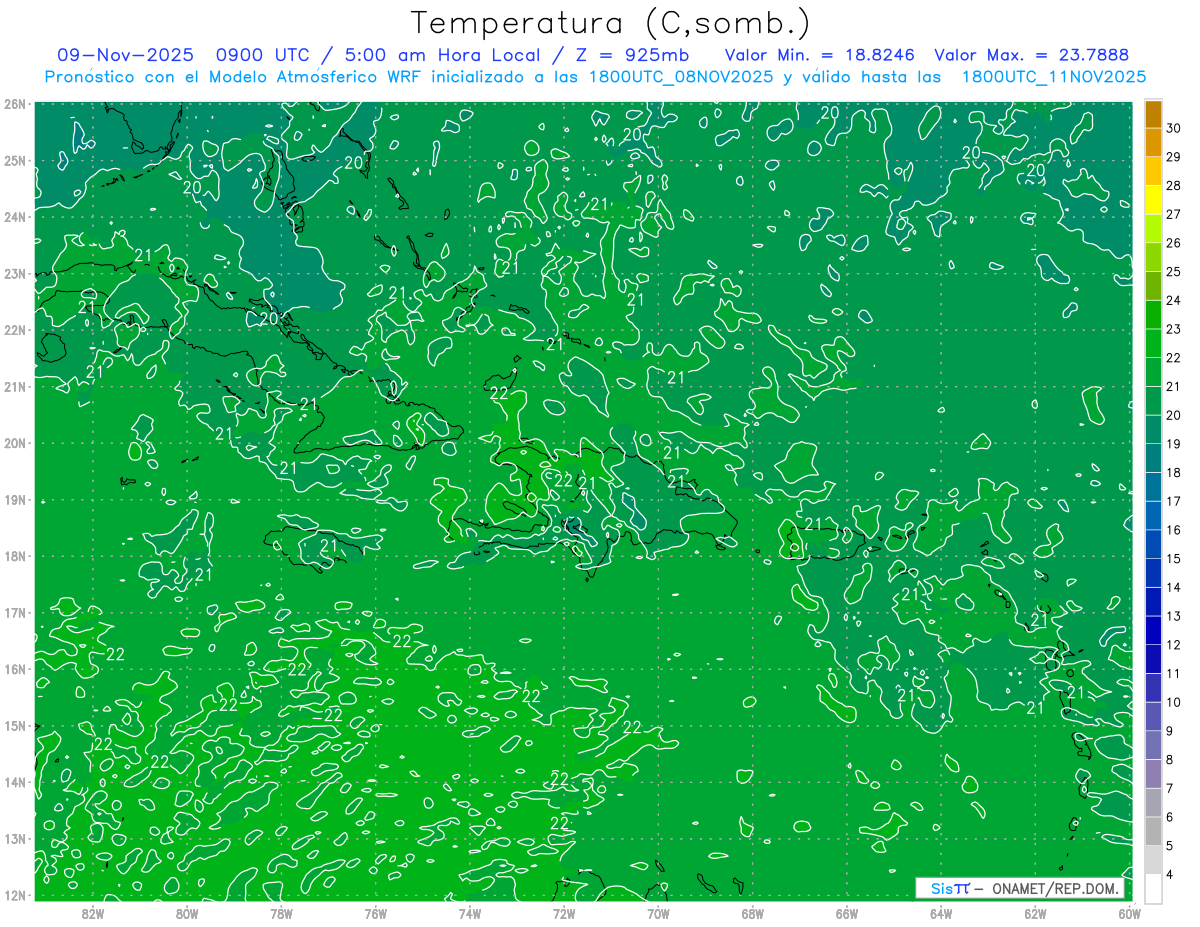Click the '19' color scale label

point(1174,444)
